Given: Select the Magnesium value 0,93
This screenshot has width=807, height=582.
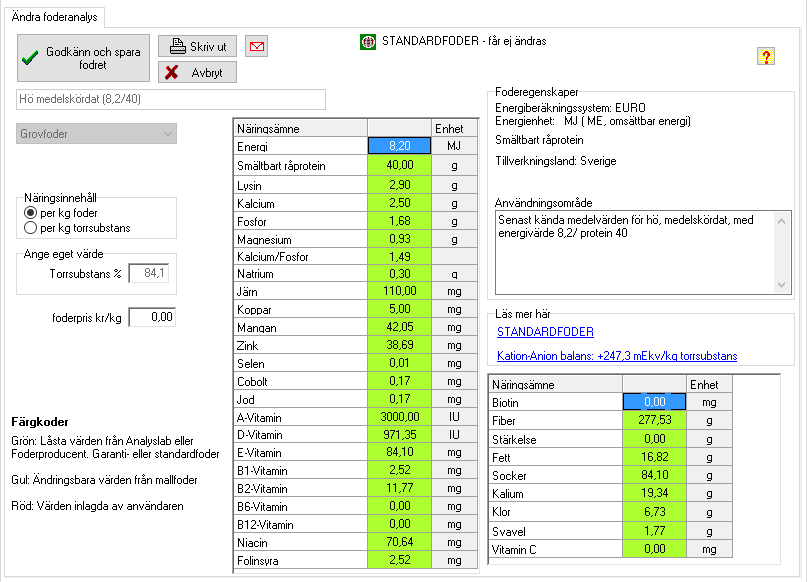Looking at the screenshot, I should click(x=399, y=239).
